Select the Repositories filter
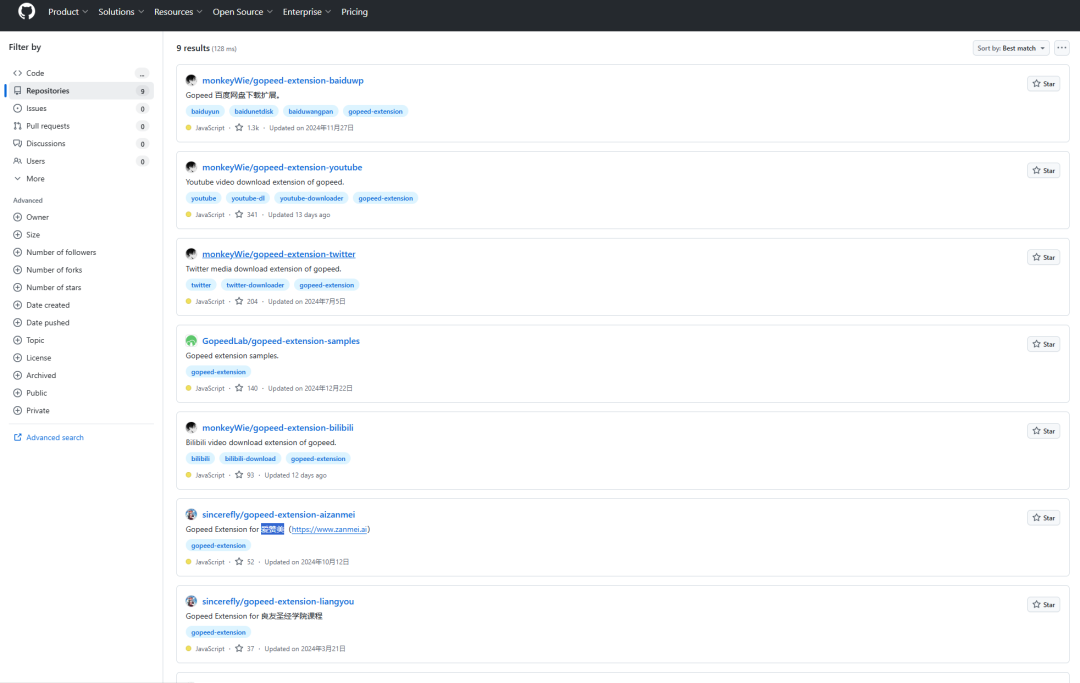The image size is (1080, 683). click(79, 91)
